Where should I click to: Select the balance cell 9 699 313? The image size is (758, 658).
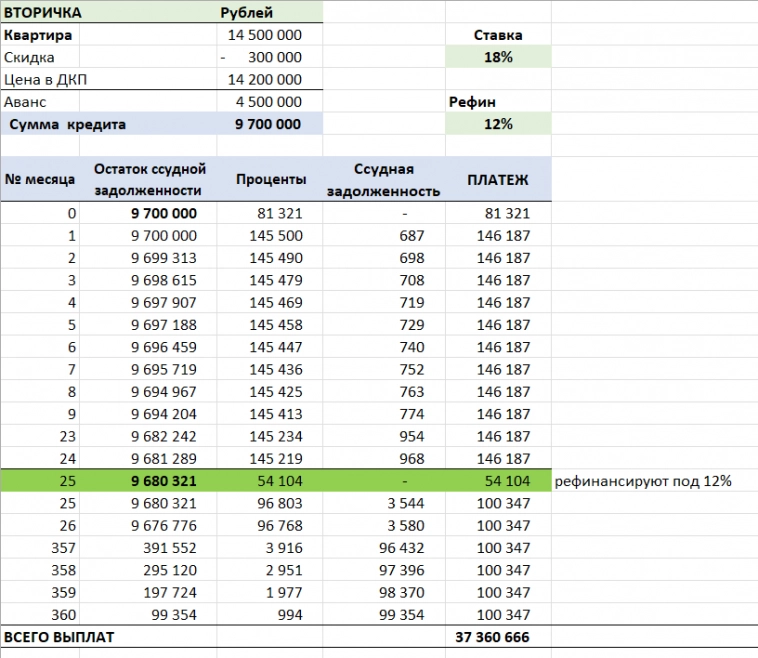pyautogui.click(x=164, y=258)
